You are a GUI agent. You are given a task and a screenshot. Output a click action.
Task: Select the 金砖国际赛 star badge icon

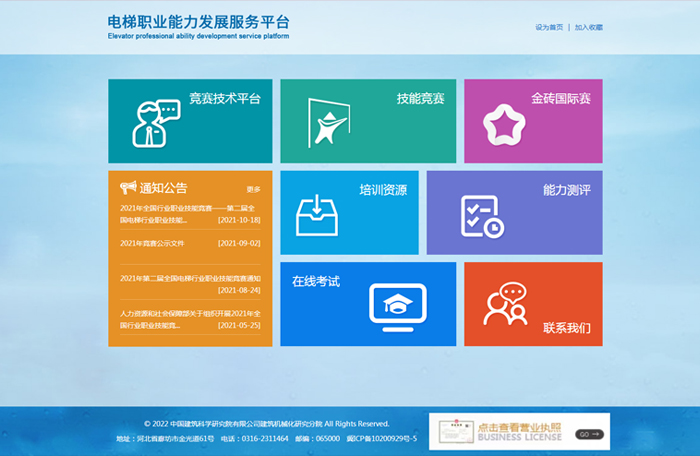504,125
